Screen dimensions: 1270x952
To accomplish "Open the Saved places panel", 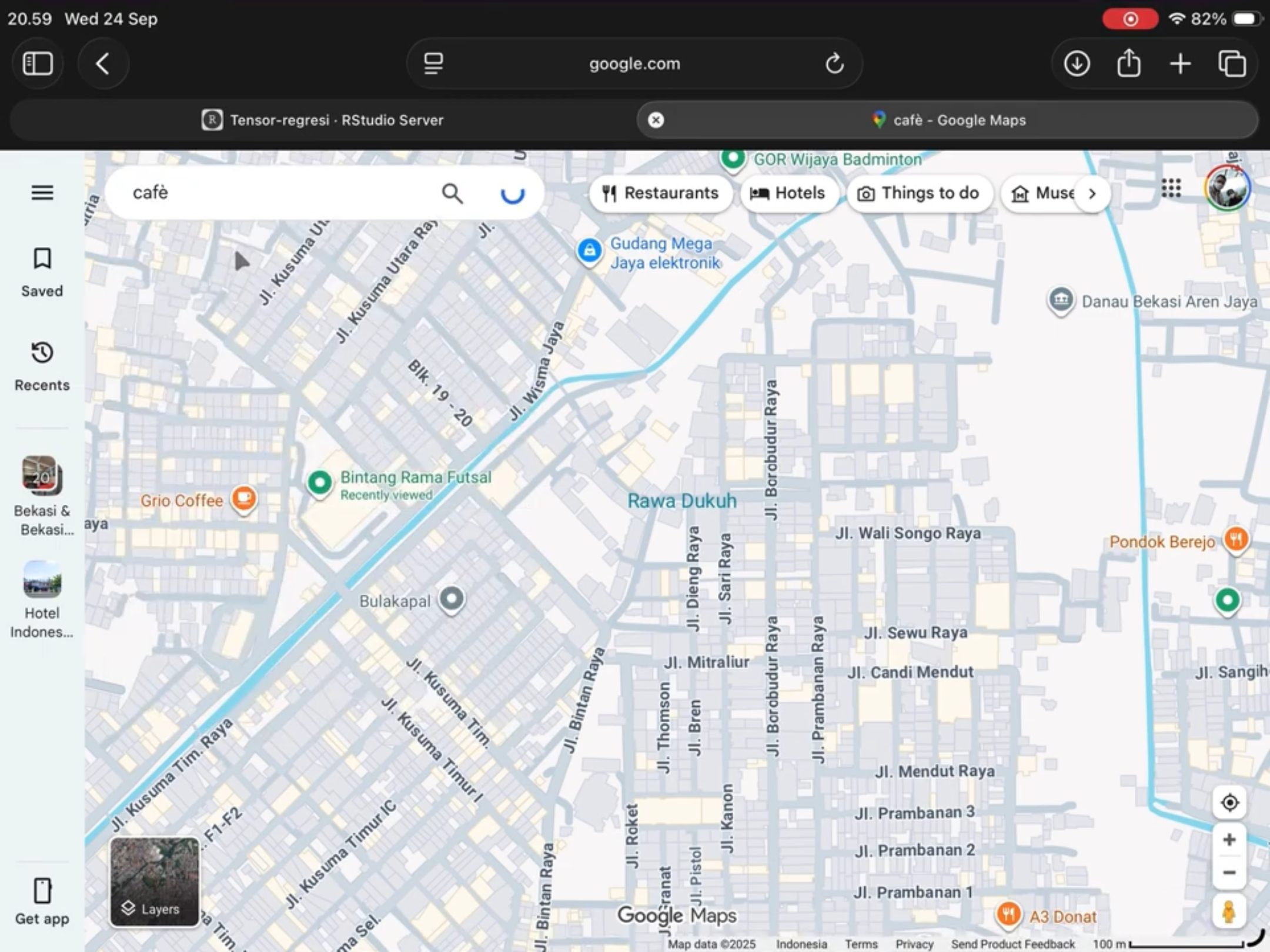I will pos(42,272).
